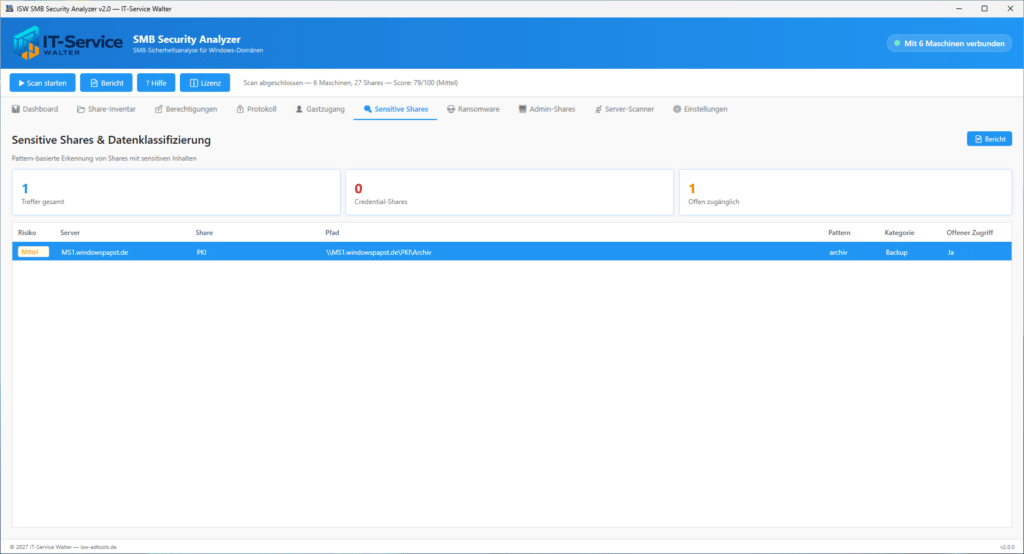Image resolution: width=1024 pixels, height=554 pixels.
Task: Sort by the Pattern column header
Action: click(839, 233)
